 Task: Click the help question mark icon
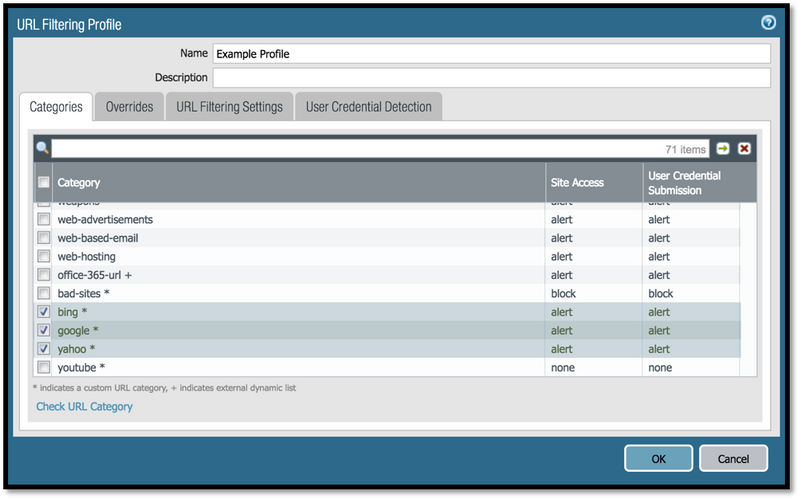(768, 22)
